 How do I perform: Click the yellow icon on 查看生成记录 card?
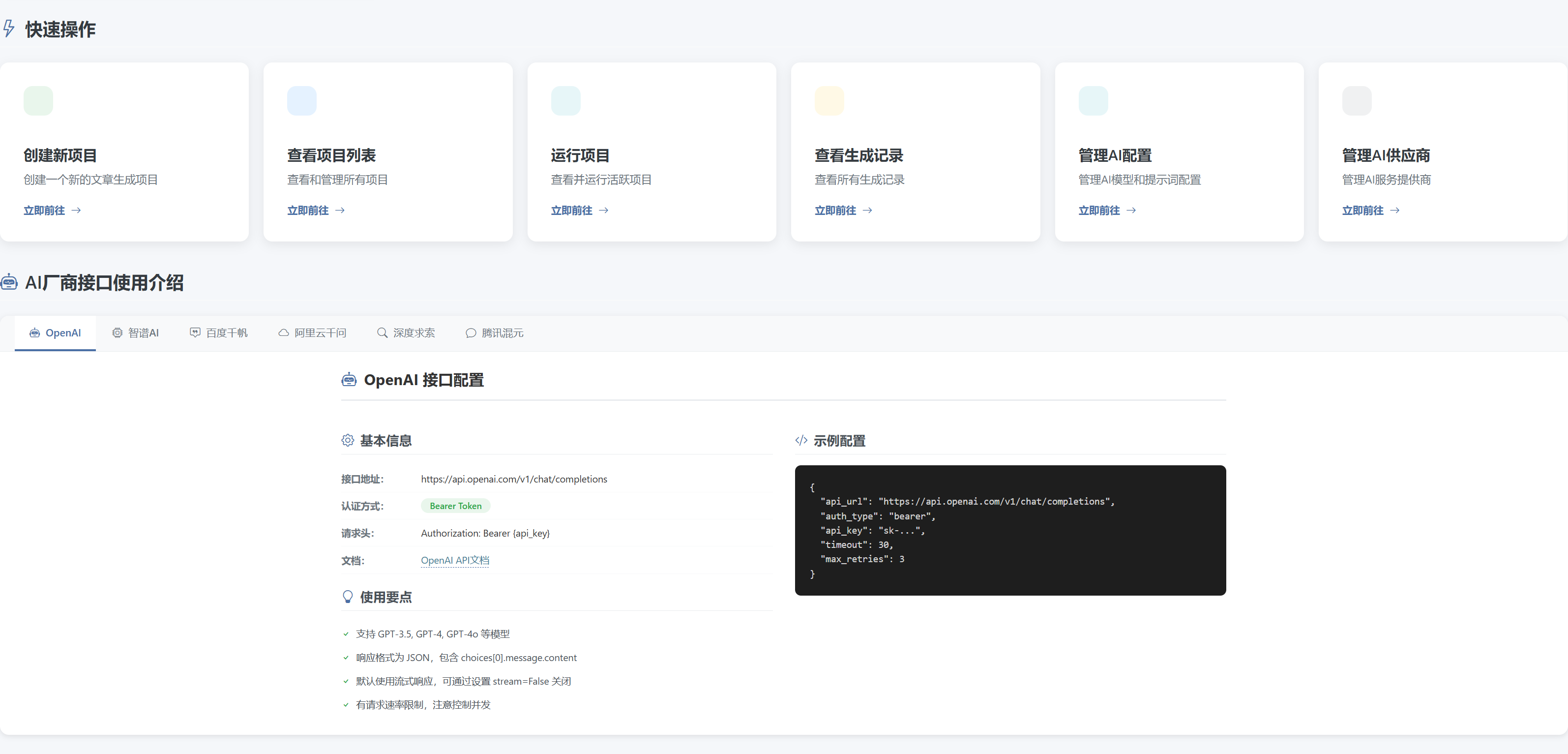(x=829, y=100)
